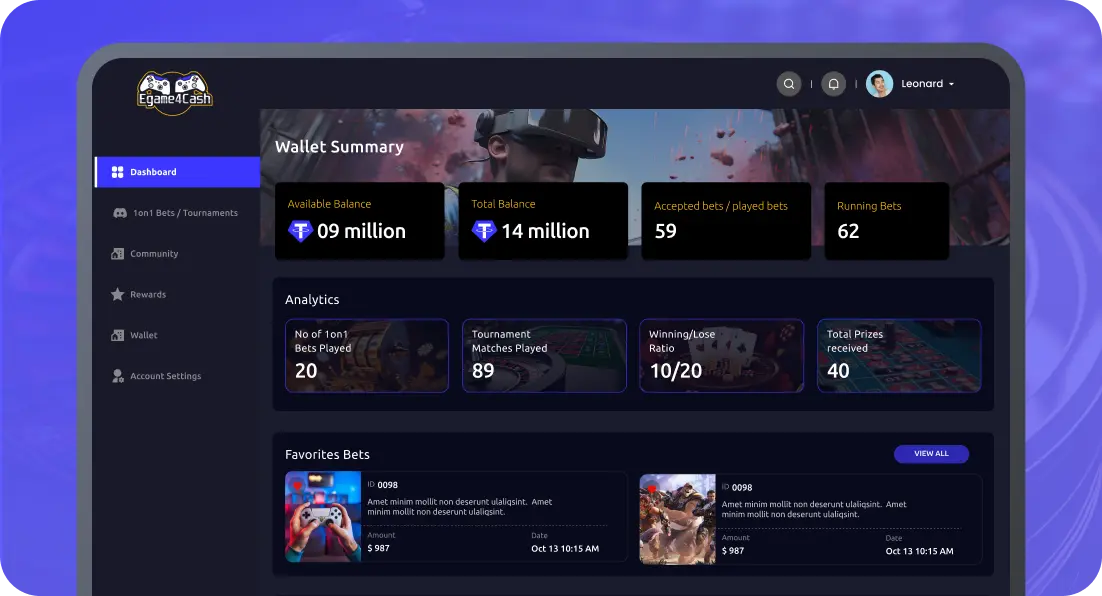
Task: Open the notifications bell icon
Action: click(834, 84)
